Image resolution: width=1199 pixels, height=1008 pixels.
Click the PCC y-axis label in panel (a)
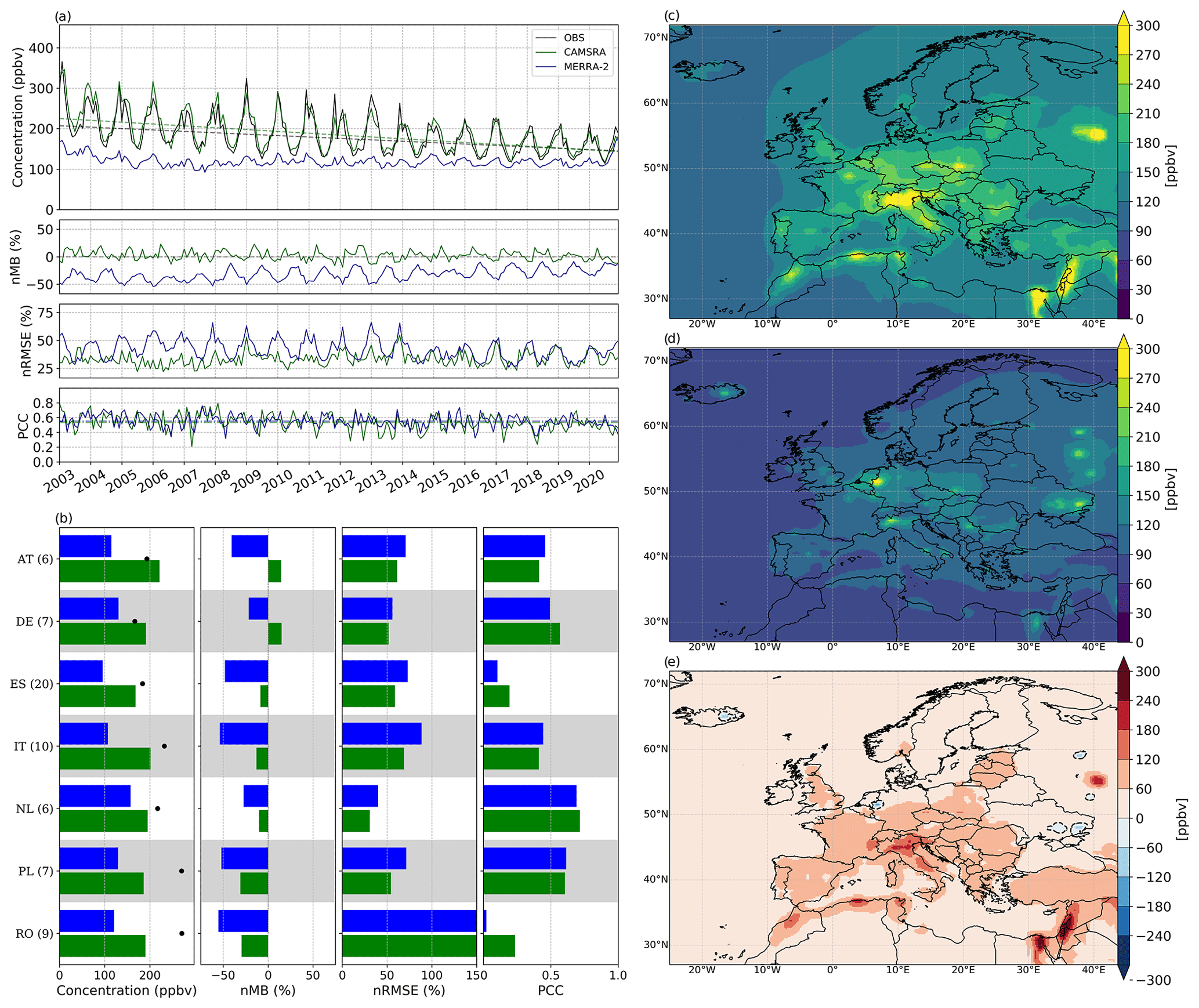point(23,425)
